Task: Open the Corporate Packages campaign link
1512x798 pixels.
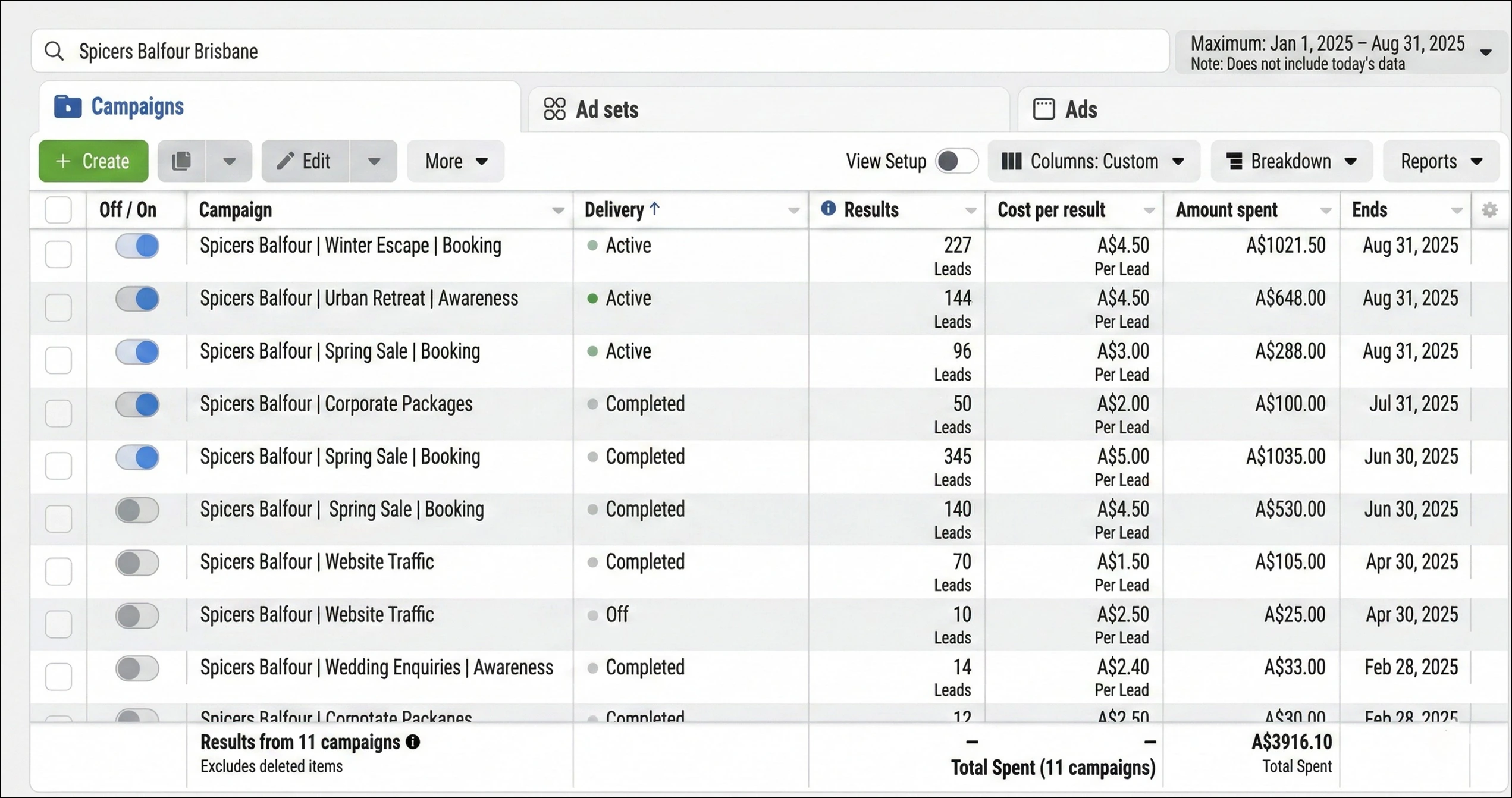Action: pyautogui.click(x=336, y=404)
